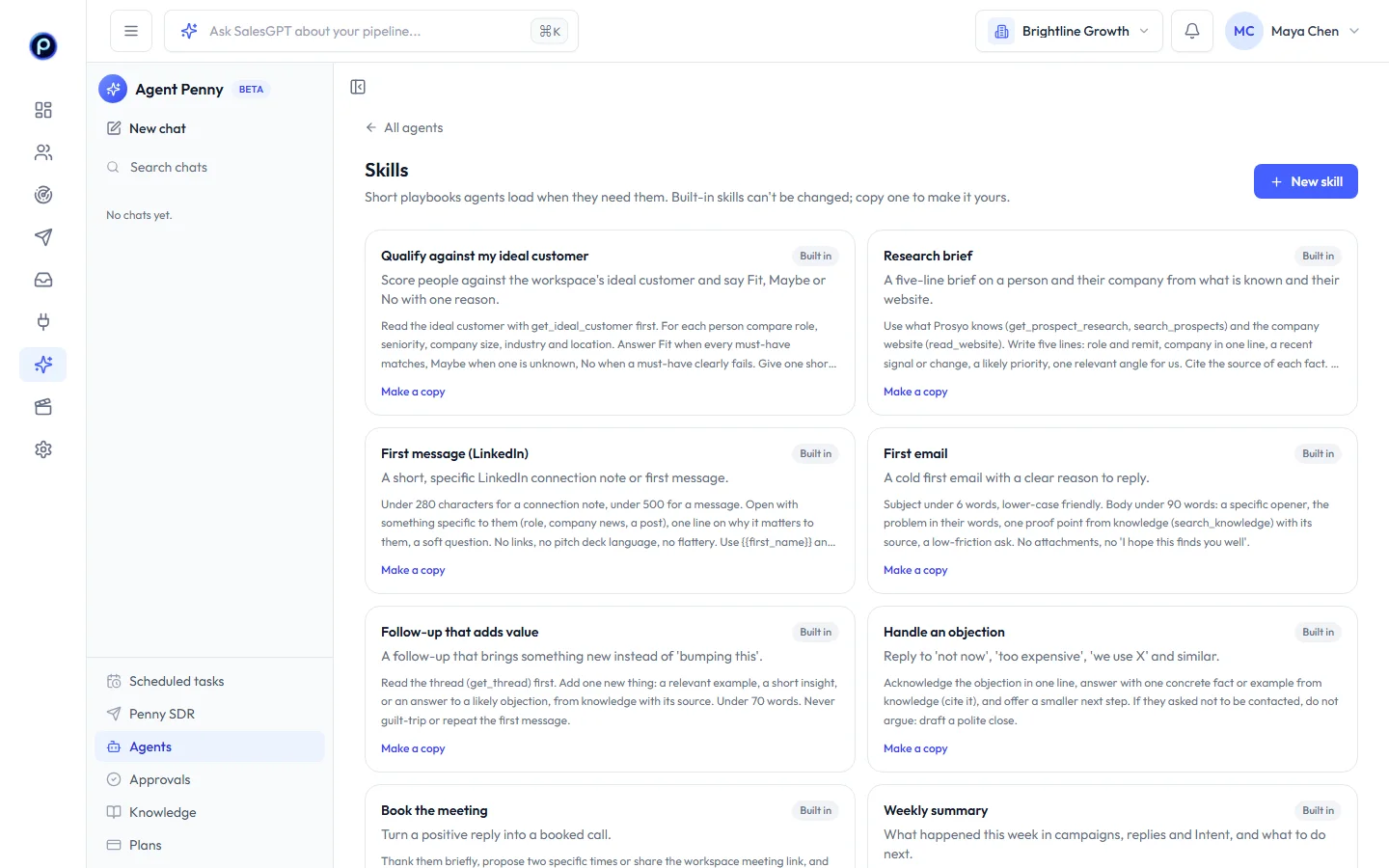Open the settings gear icon in sidebar

[x=43, y=449]
